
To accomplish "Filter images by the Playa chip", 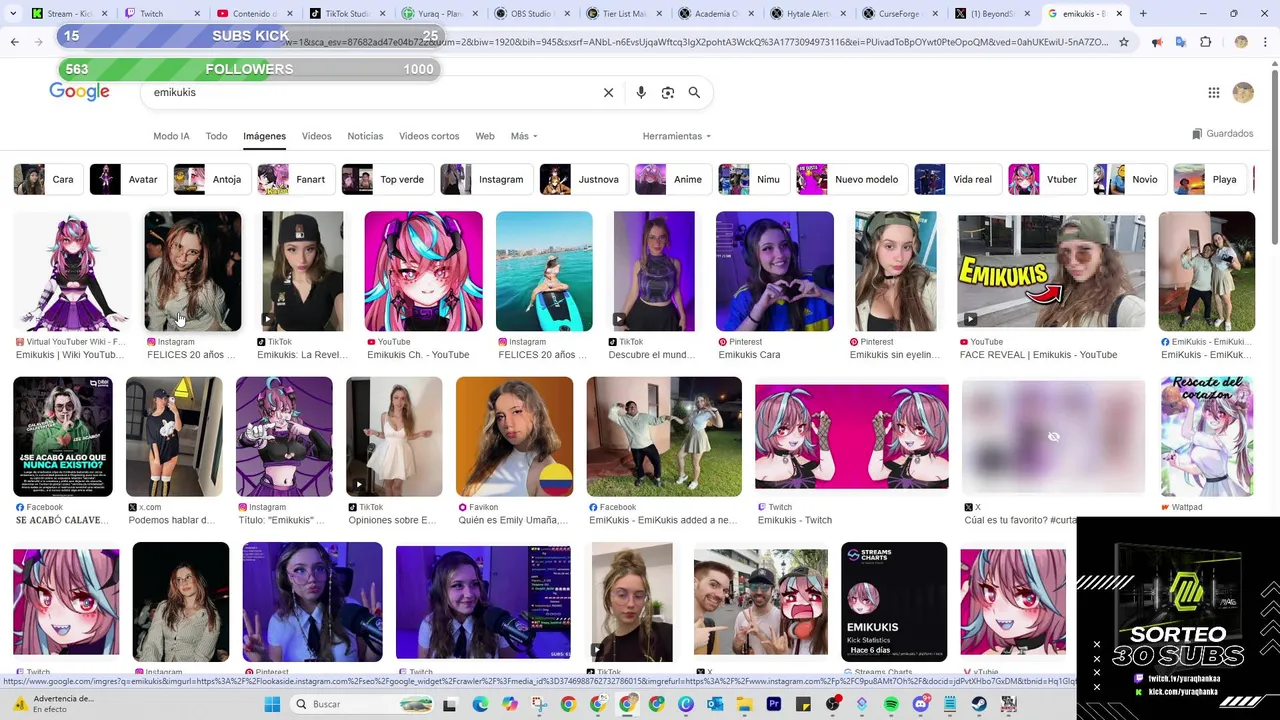I will (x=1208, y=179).
